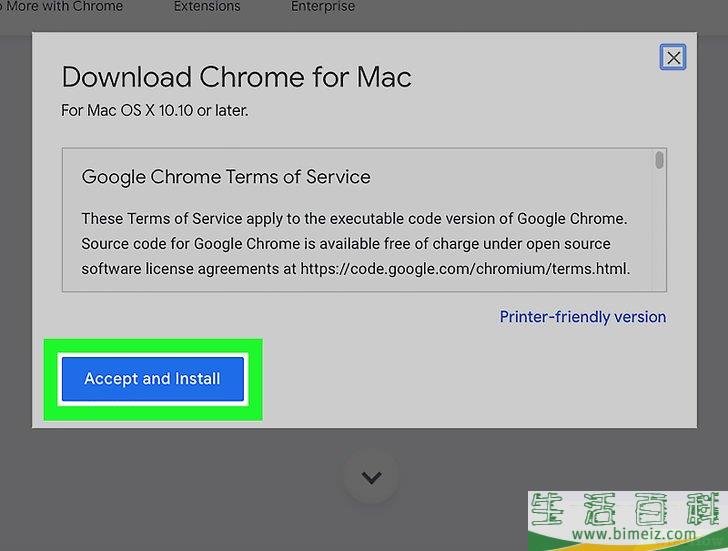This screenshot has width=728, height=551.
Task: Click the line starting 'Source code for Google Chrome'
Action: click(x=346, y=244)
